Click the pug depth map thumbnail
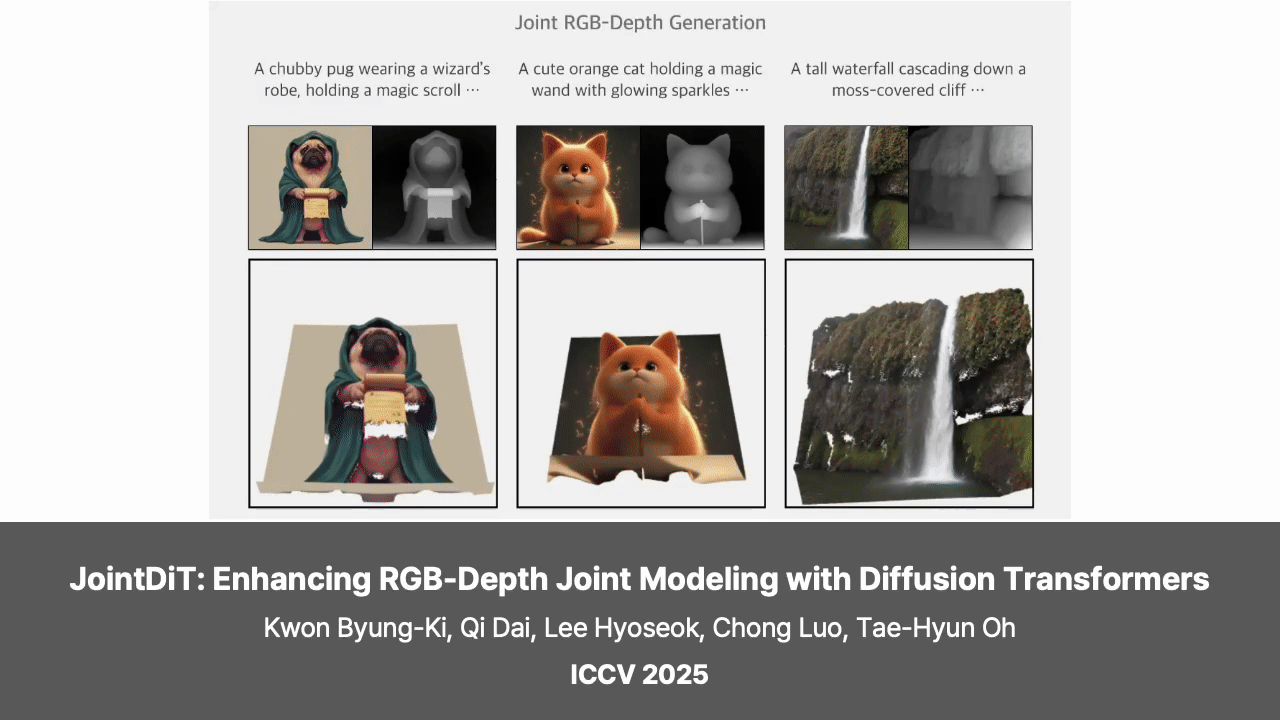The height and width of the screenshot is (720, 1280). pyautogui.click(x=434, y=187)
